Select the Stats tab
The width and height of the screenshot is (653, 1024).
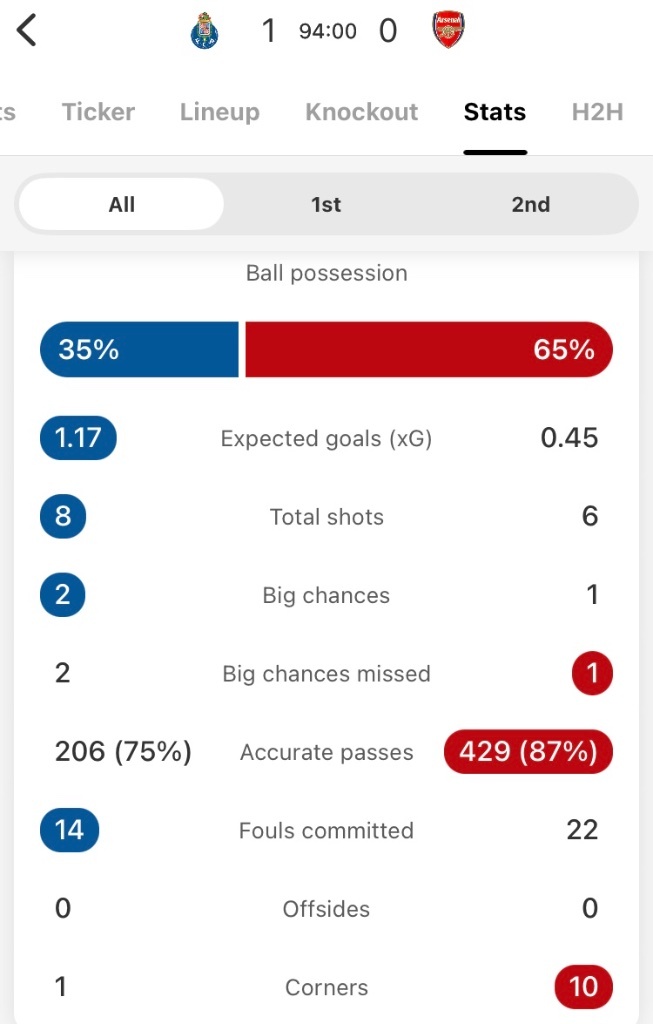pos(495,112)
